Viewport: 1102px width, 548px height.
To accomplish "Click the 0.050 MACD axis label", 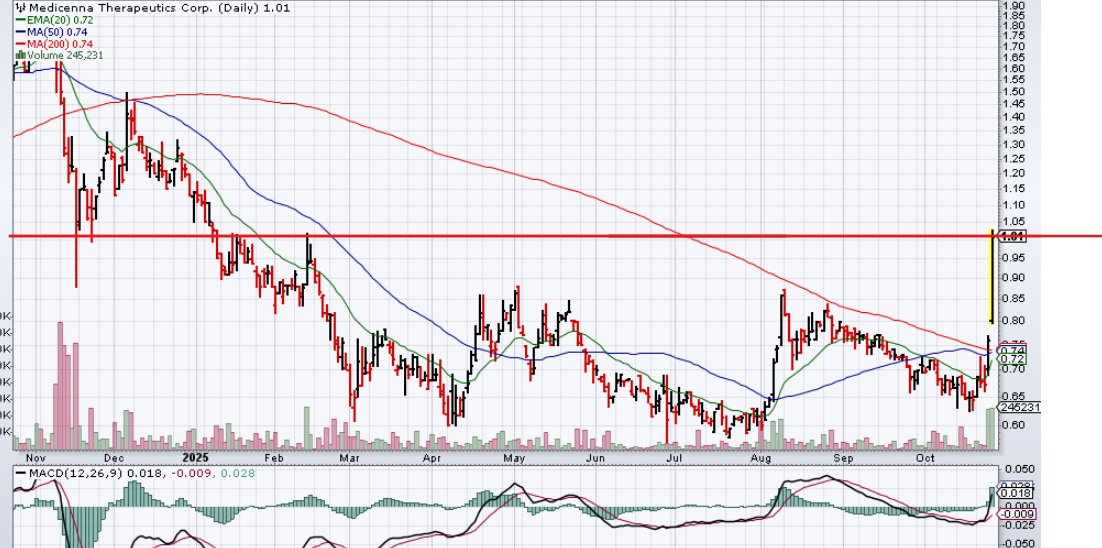I will (1018, 469).
